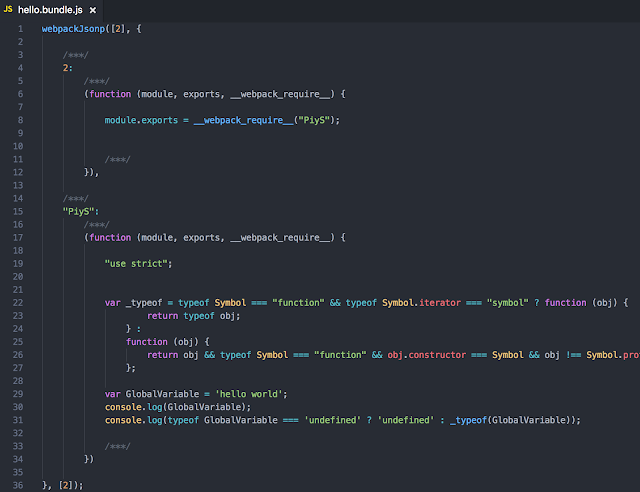Click the "use strict" string
This screenshot has height=492, width=640.
(136, 264)
